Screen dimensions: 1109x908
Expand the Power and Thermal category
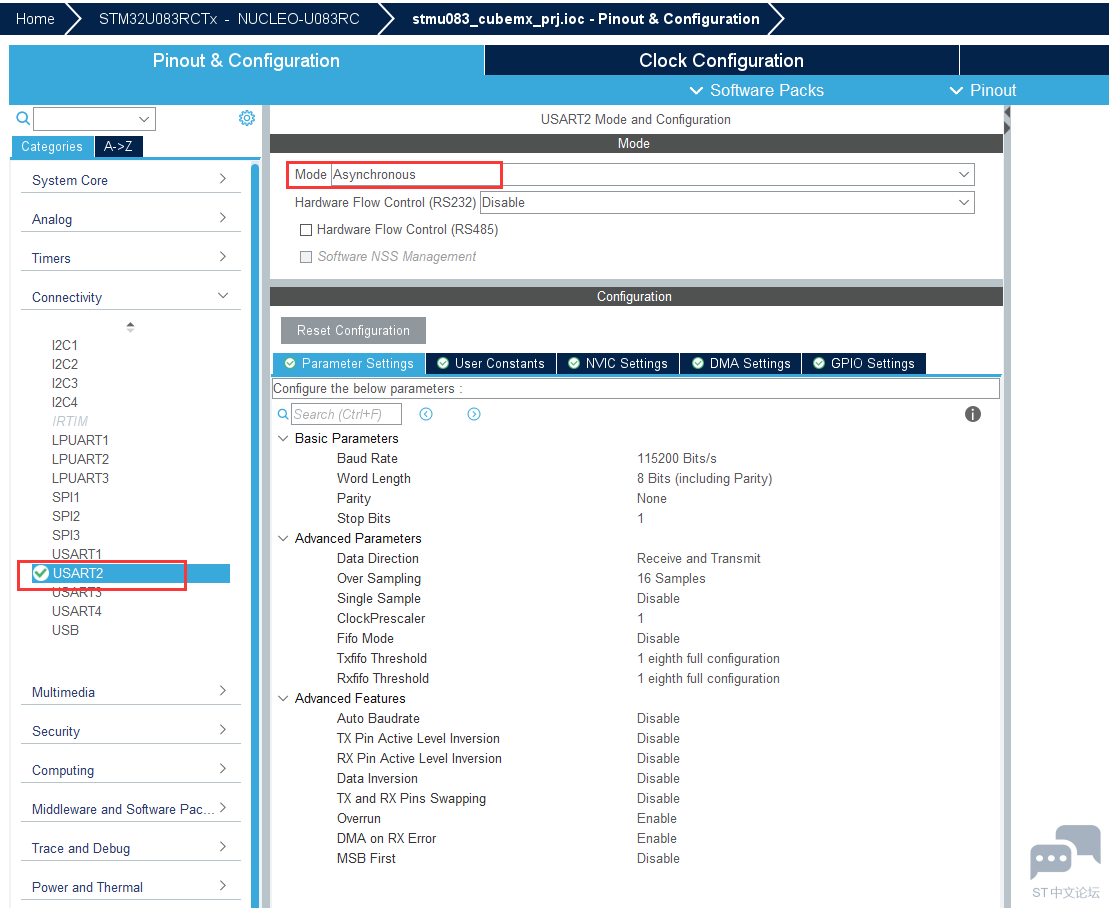pyautogui.click(x=131, y=886)
